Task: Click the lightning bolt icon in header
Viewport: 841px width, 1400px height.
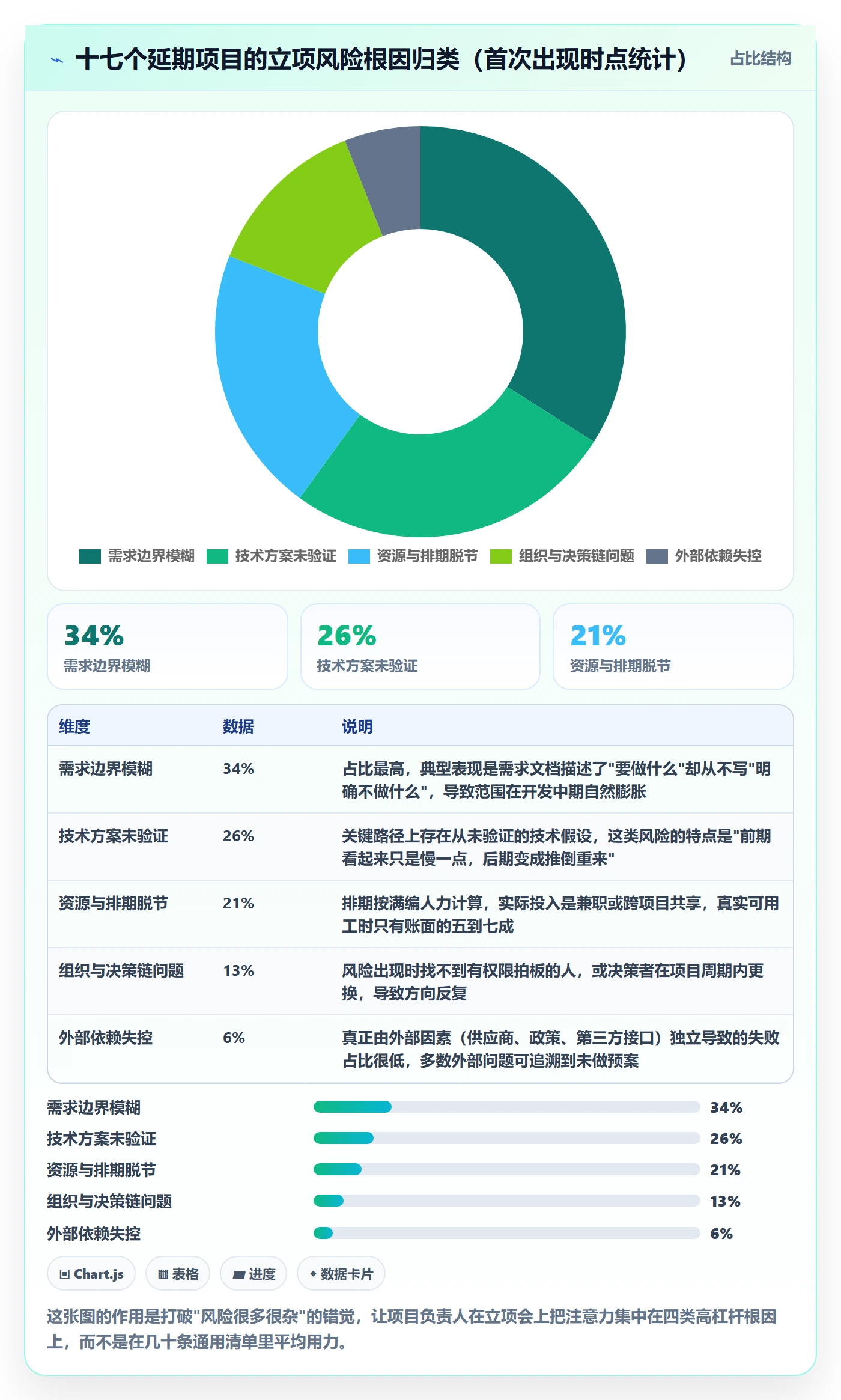Action: click(x=57, y=59)
